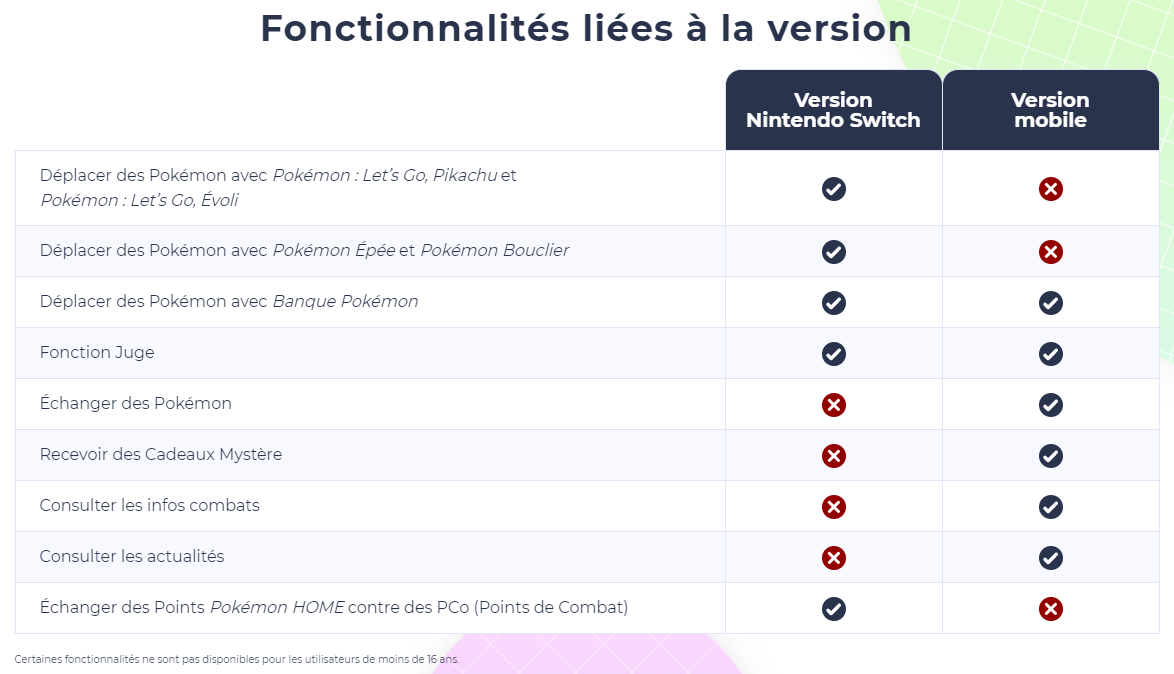This screenshot has height=674, width=1174.
Task: Click the Switch checkmark for Fonction Juge
Action: [x=833, y=353]
